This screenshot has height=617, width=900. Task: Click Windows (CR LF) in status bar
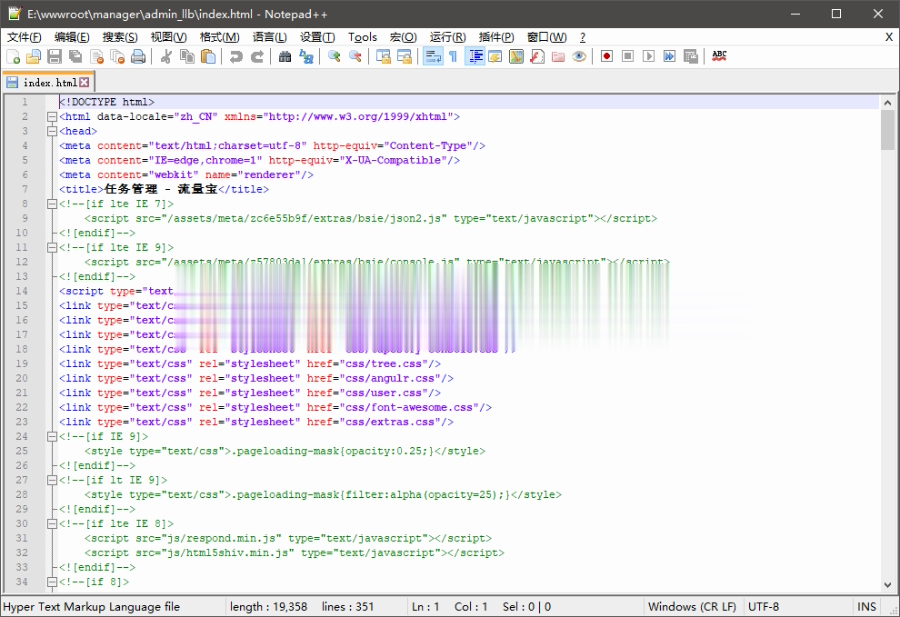(x=692, y=607)
